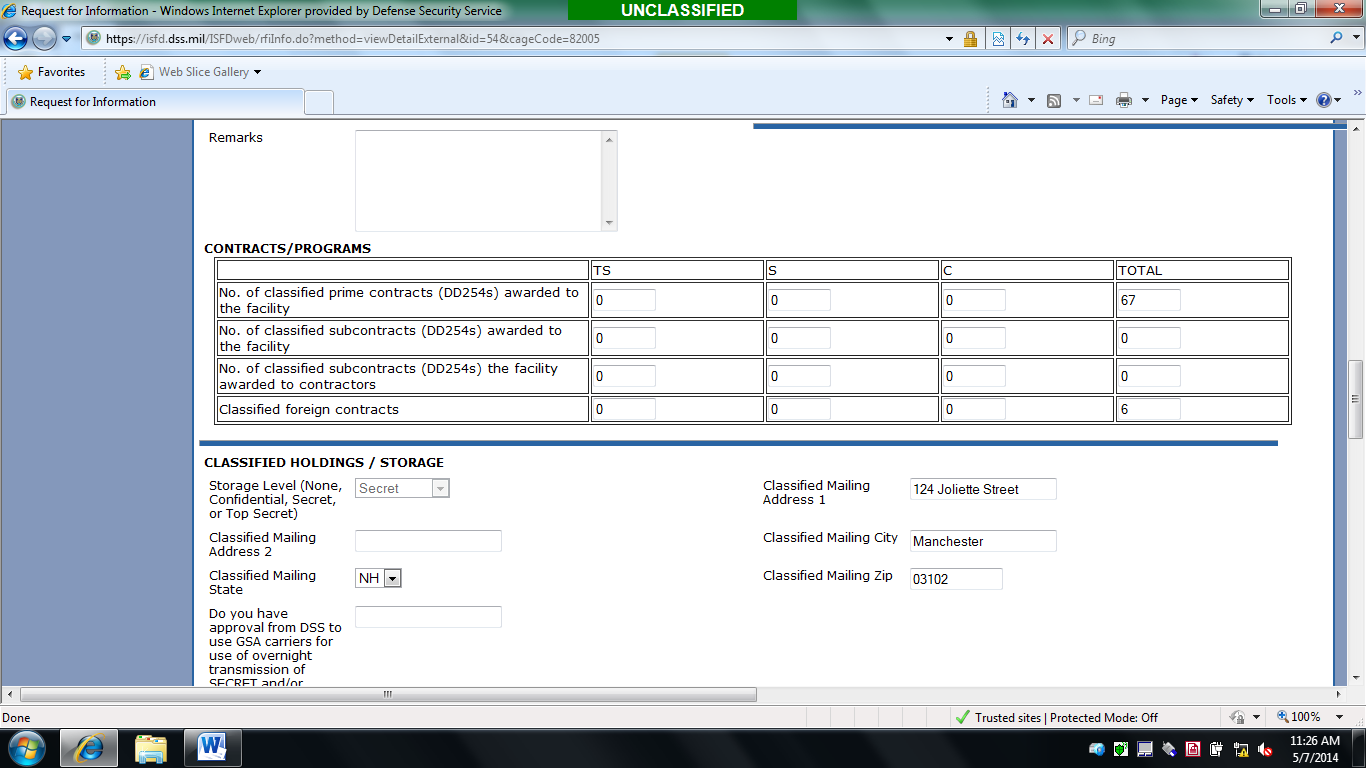This screenshot has width=1366, height=768.
Task: Click Trusted sites security zone status
Action: point(1055,717)
